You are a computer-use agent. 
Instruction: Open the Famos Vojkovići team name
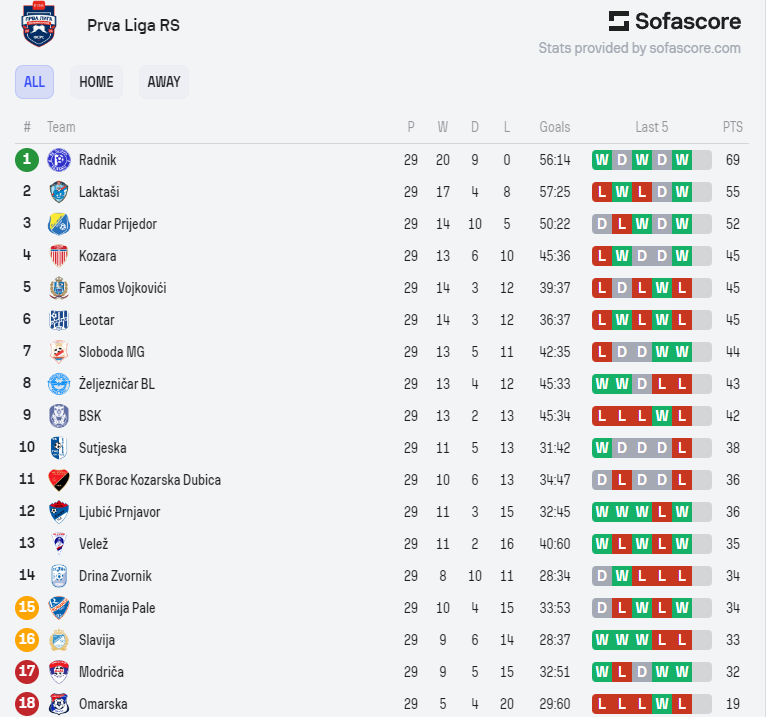point(122,288)
